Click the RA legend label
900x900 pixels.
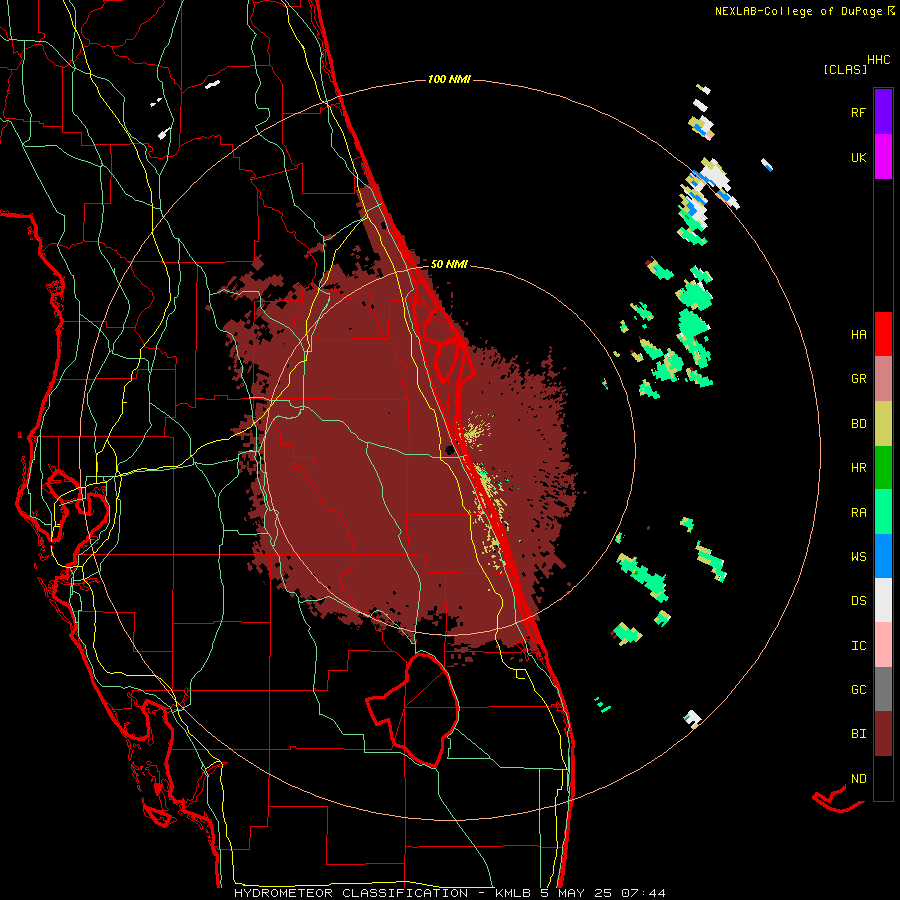coord(858,513)
